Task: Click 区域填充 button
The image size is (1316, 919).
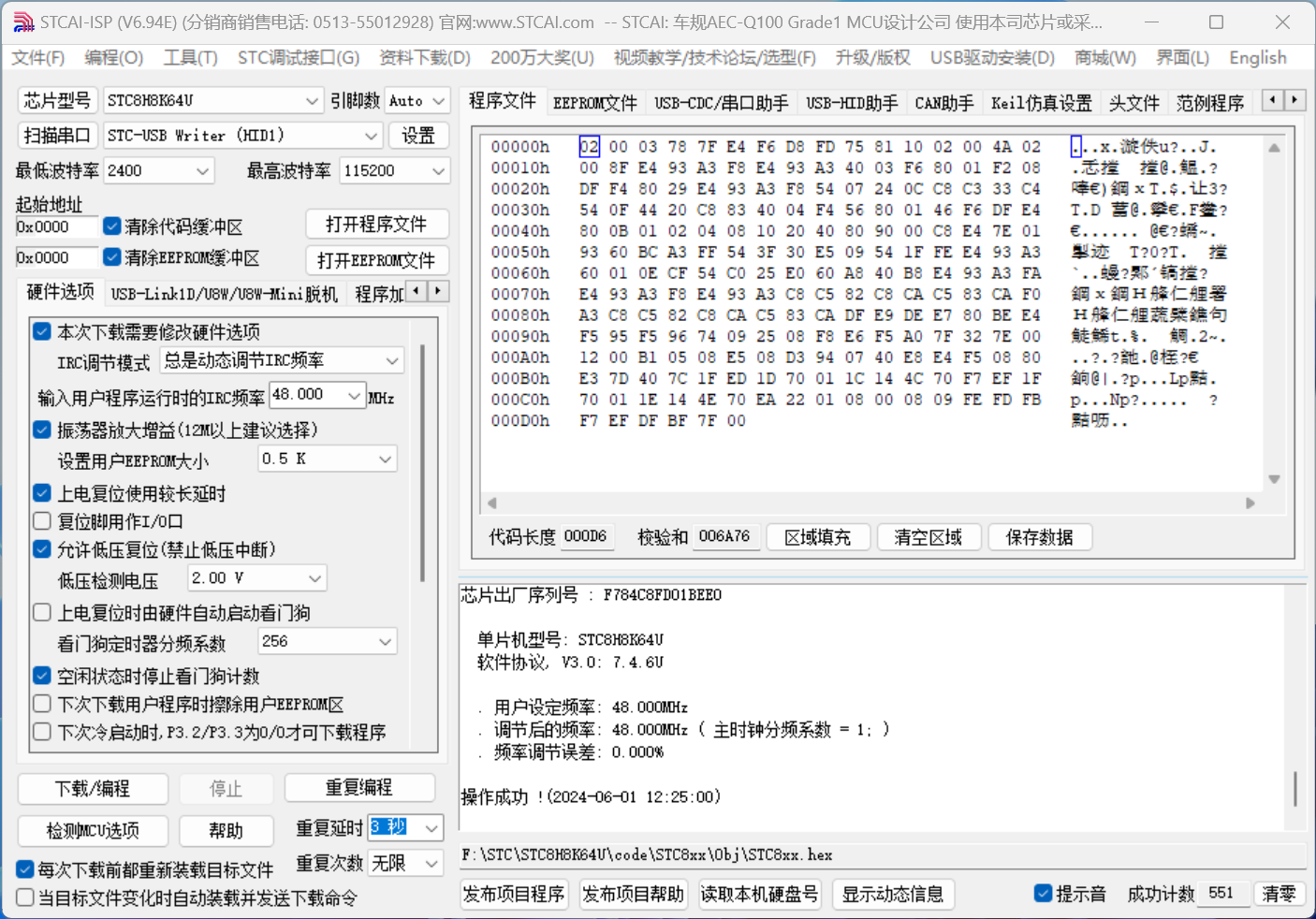Action: [x=818, y=537]
